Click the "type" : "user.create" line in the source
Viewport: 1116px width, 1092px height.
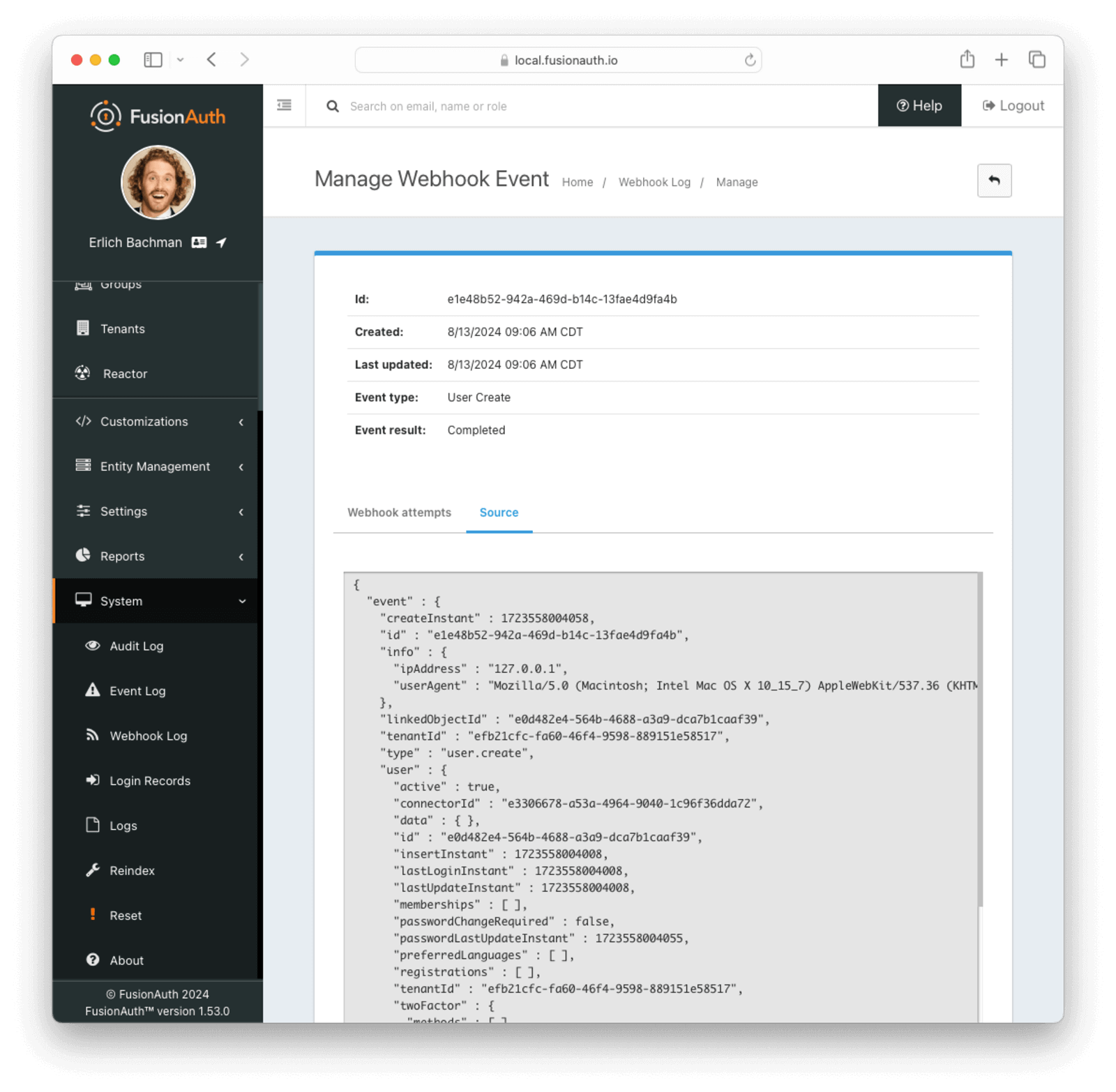[x=457, y=753]
